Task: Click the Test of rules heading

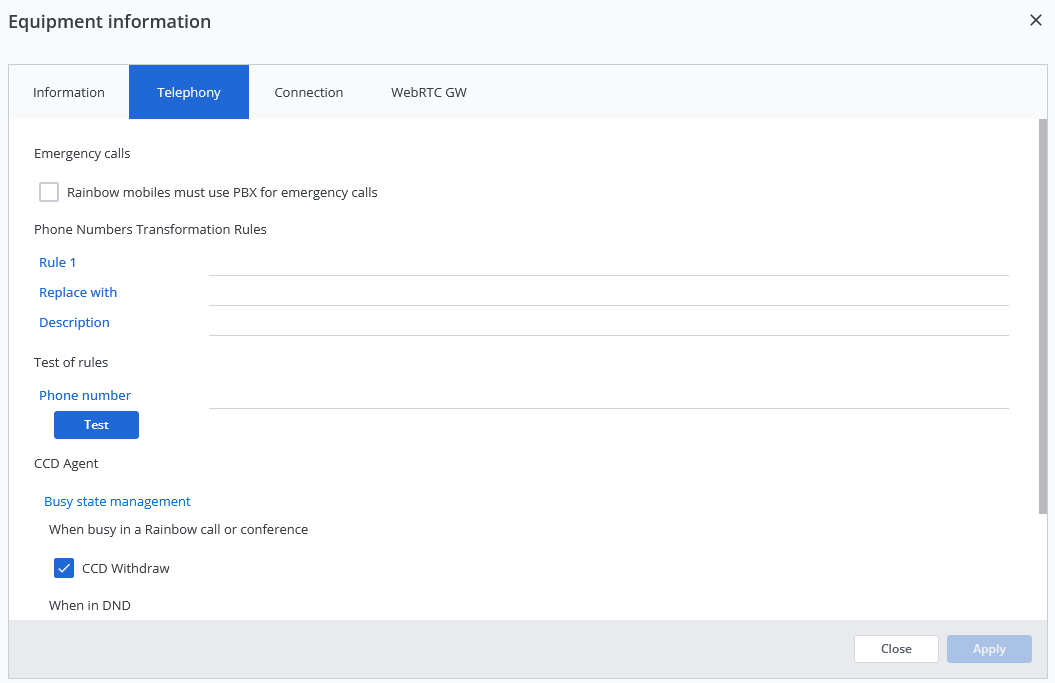Action: click(71, 362)
